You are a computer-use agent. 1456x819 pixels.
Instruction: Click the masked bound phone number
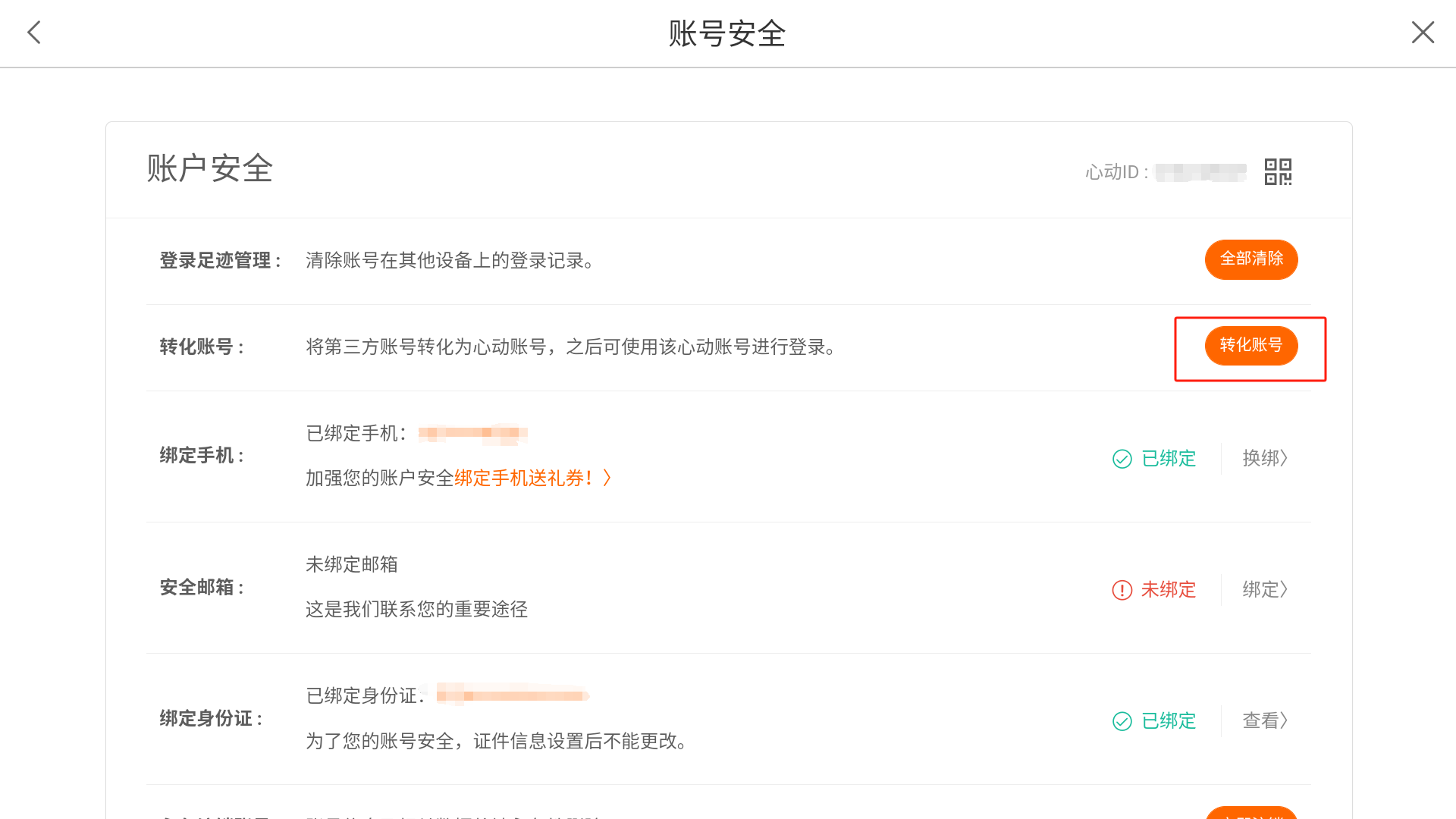coord(472,433)
